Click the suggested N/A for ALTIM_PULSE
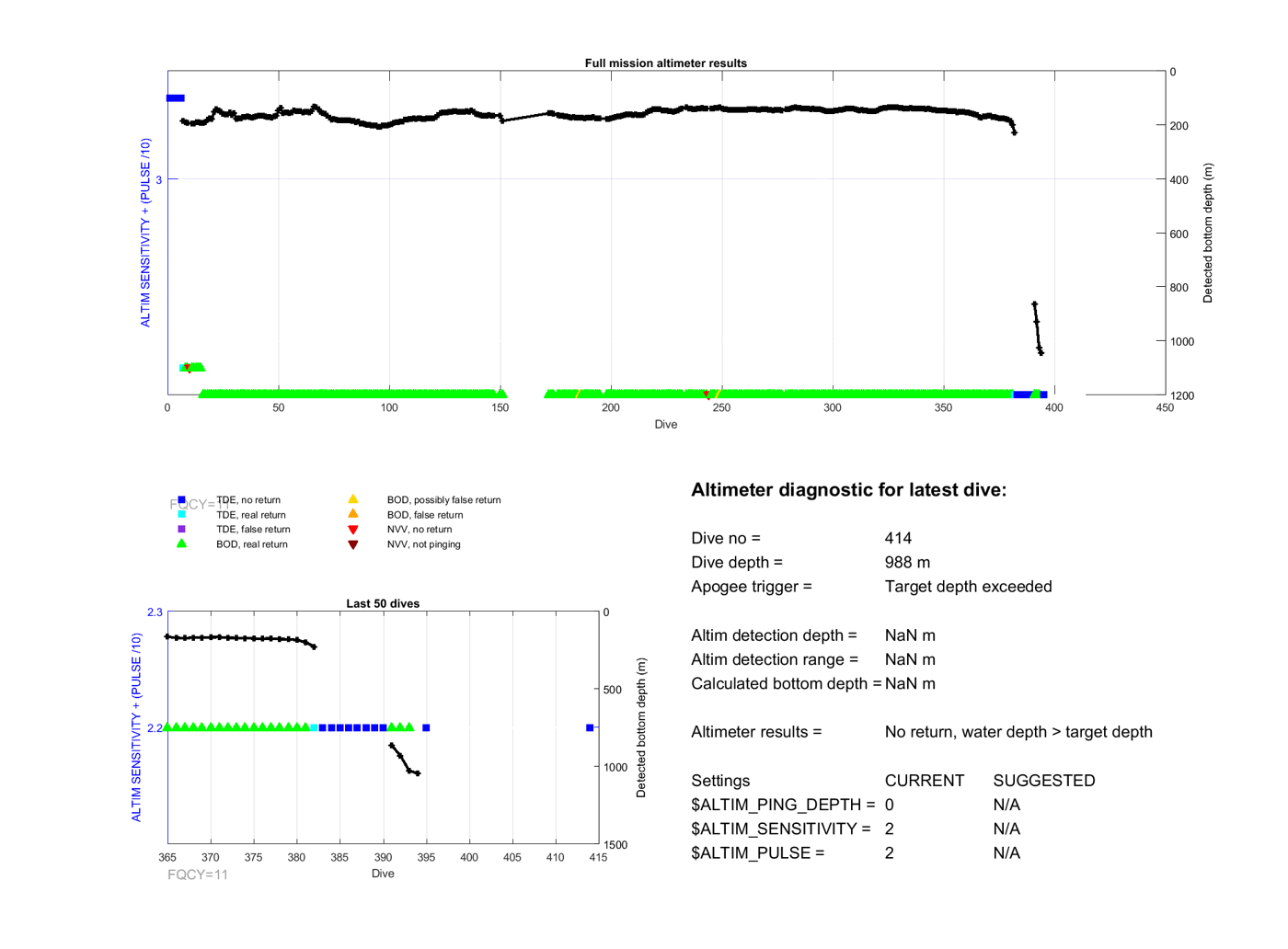 [x=1006, y=853]
